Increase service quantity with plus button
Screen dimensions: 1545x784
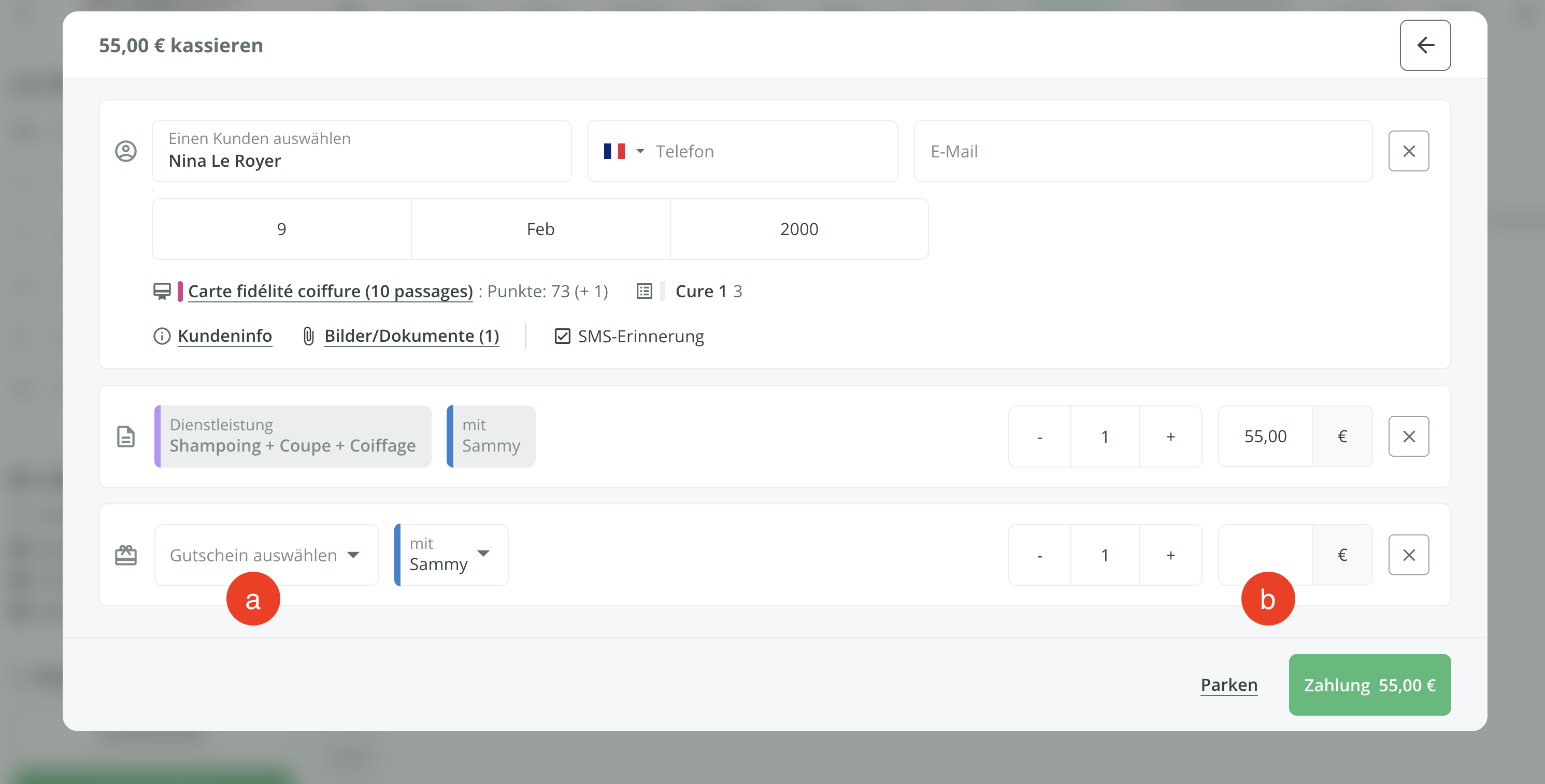tap(1170, 437)
